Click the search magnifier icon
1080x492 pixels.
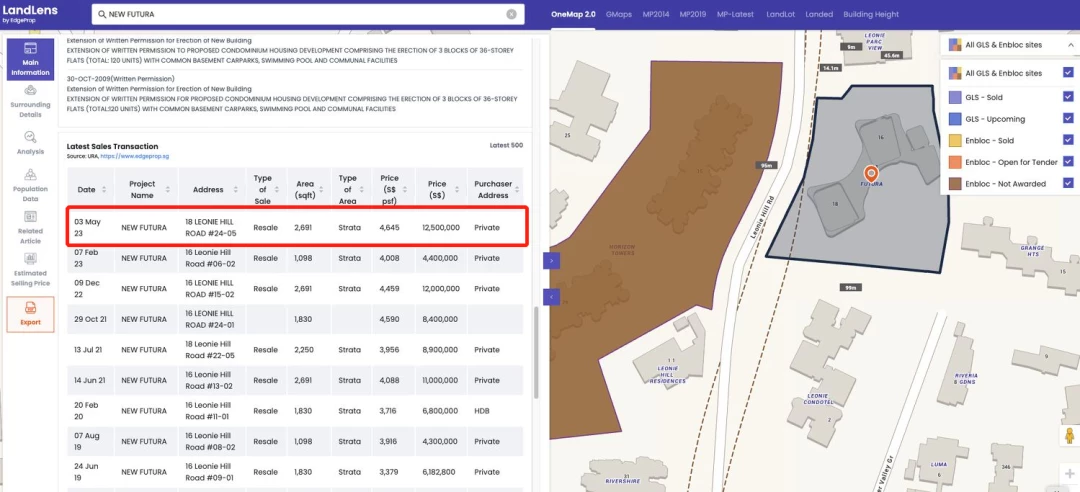102,14
